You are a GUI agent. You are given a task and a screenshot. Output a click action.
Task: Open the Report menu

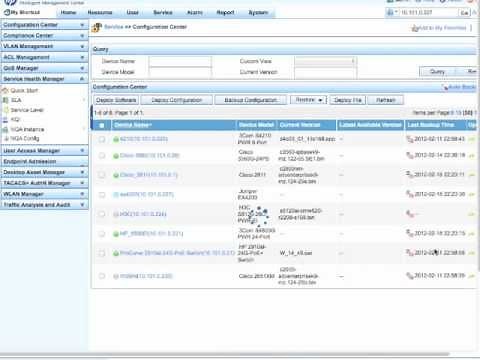pyautogui.click(x=225, y=13)
